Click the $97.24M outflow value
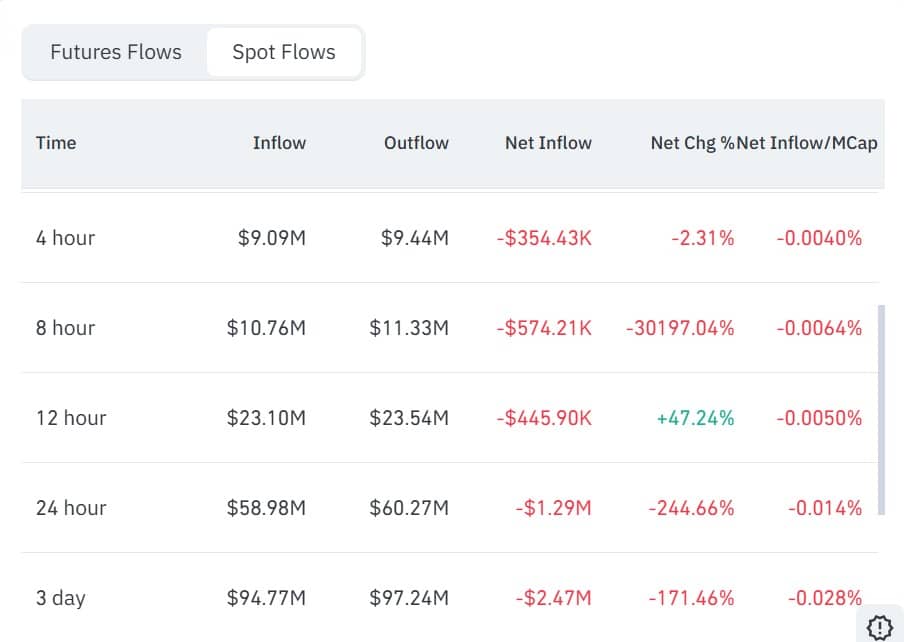 pyautogui.click(x=409, y=598)
